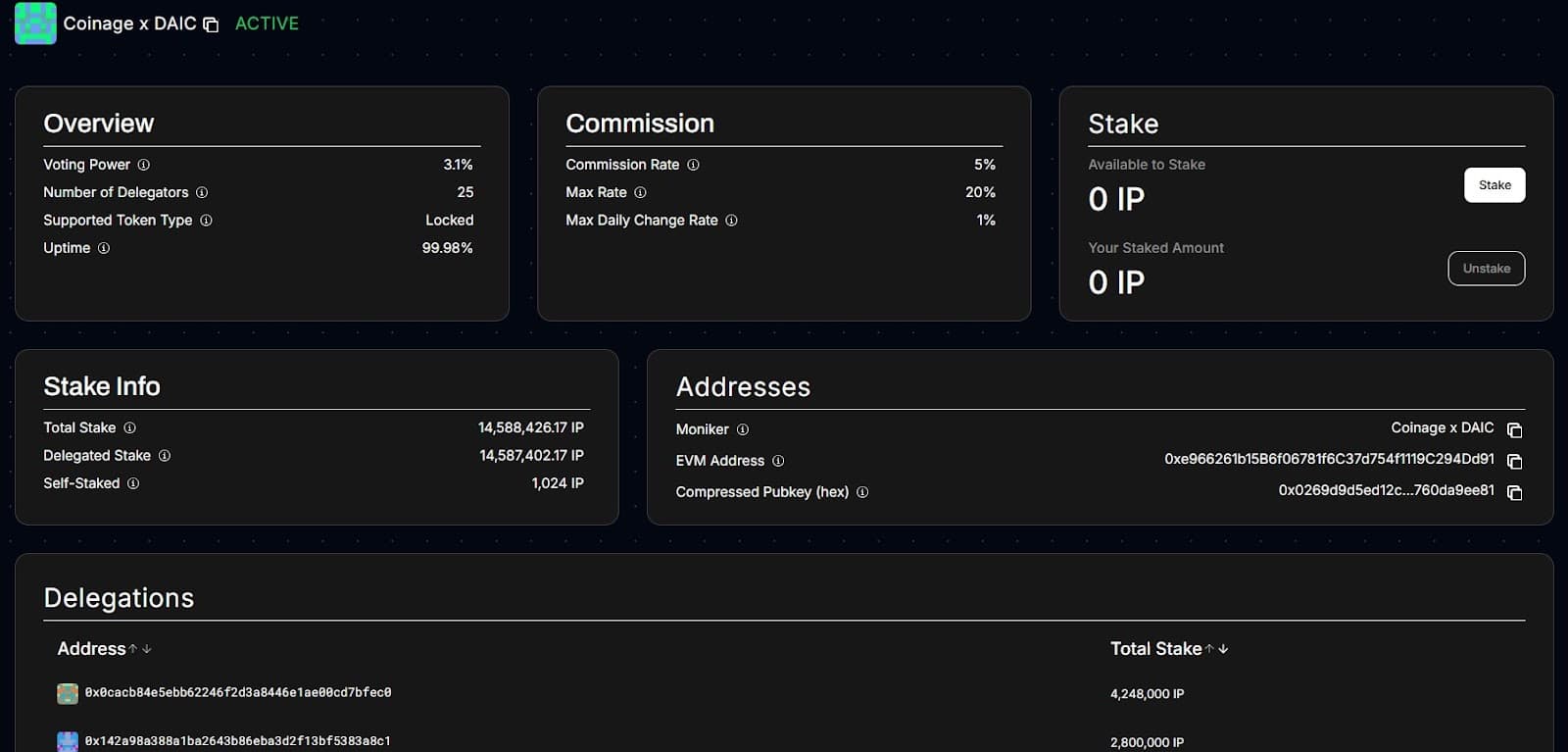Show info tooltip for Delegated Stake
The image size is (1568, 752).
tap(165, 456)
